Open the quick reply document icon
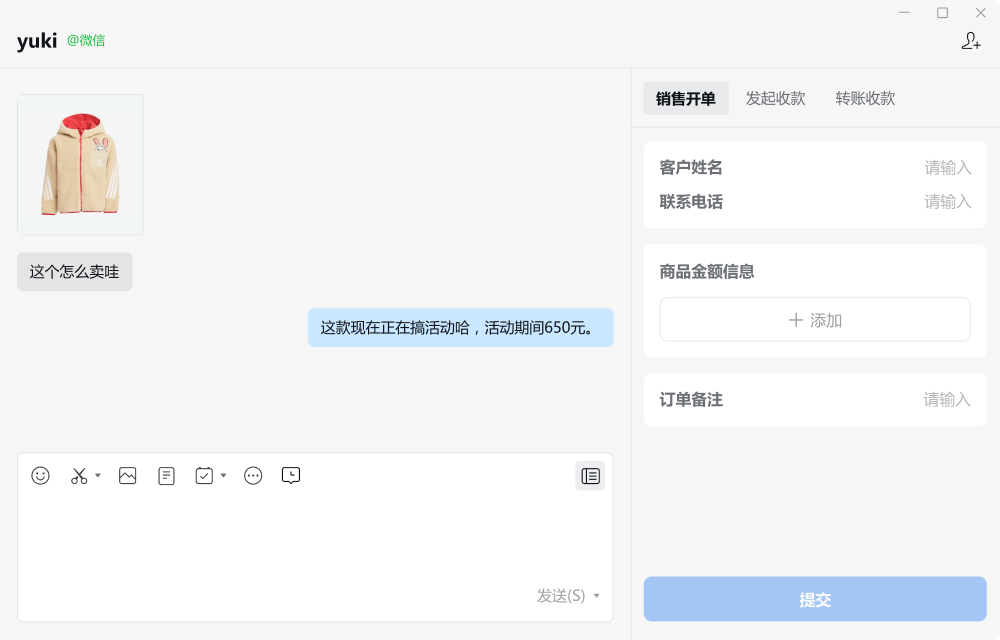The image size is (1000, 640). click(166, 476)
